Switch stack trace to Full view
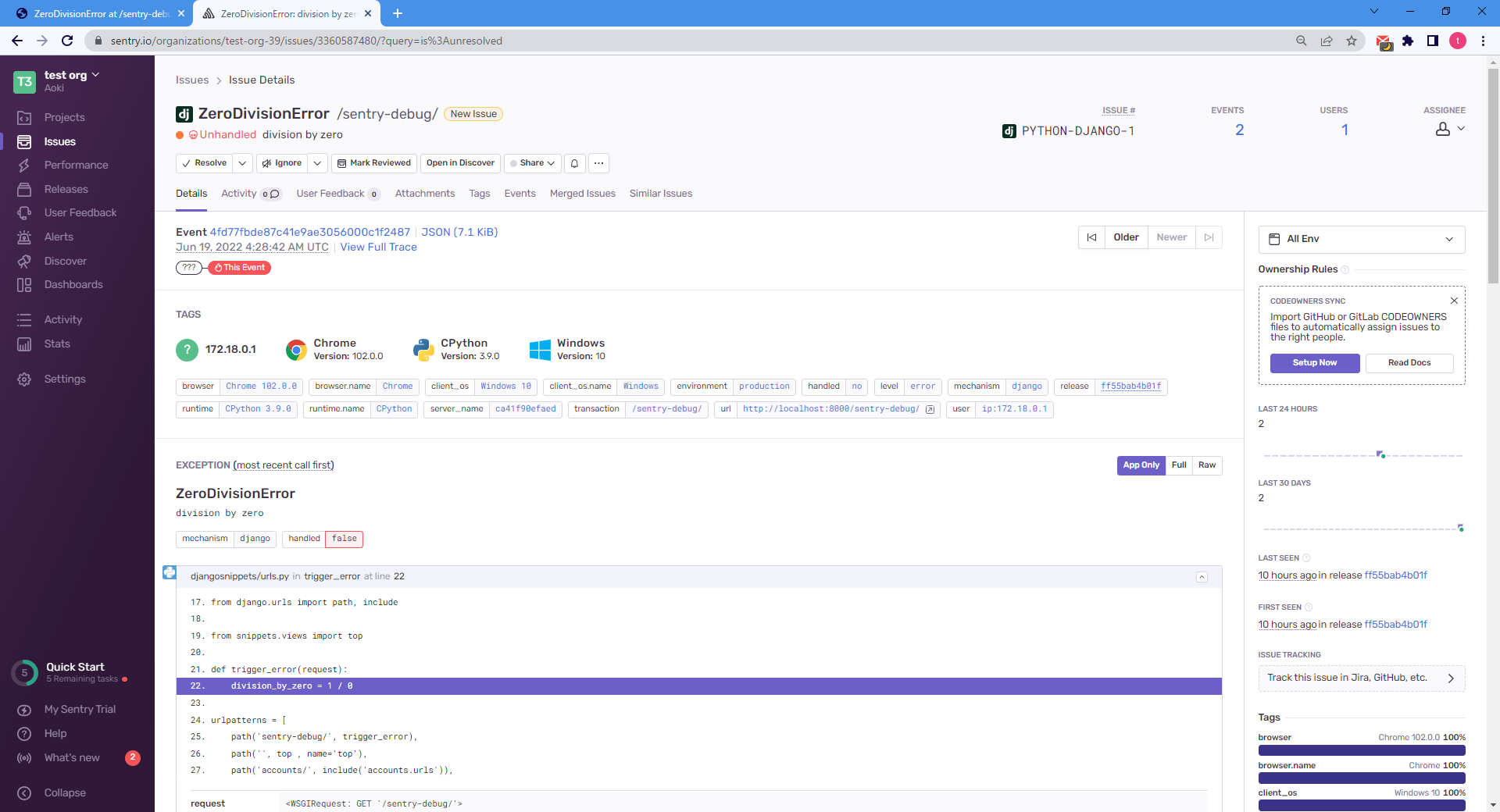This screenshot has height=812, width=1500. coord(1179,465)
